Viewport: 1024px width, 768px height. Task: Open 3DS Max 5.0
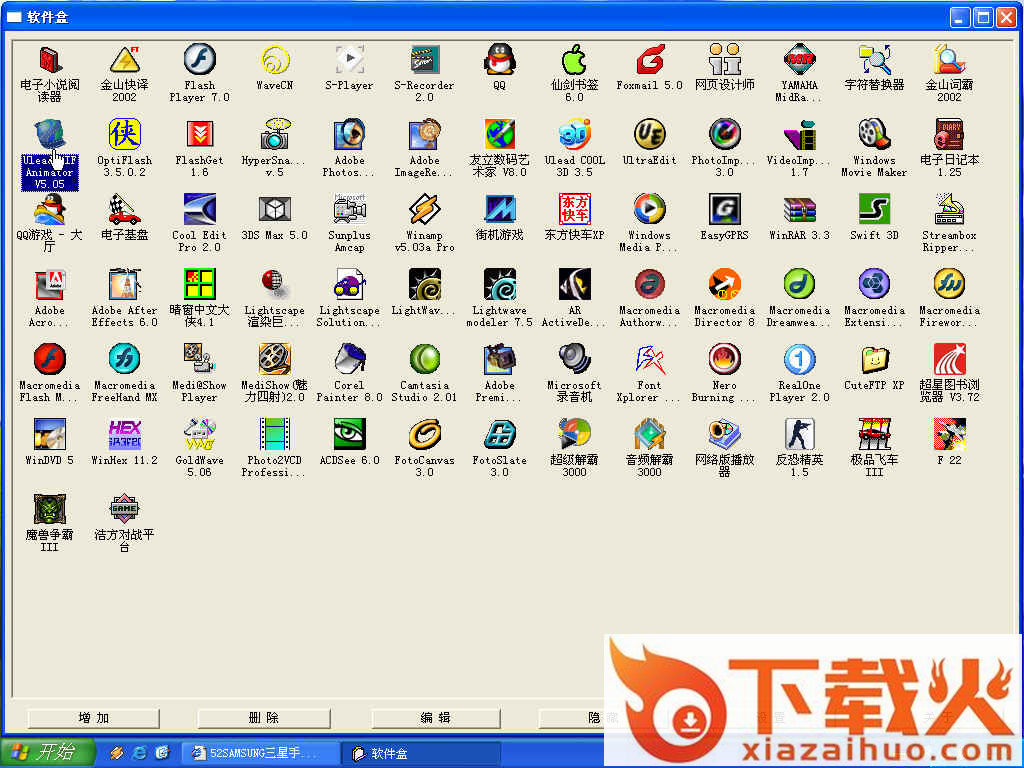pos(274,210)
